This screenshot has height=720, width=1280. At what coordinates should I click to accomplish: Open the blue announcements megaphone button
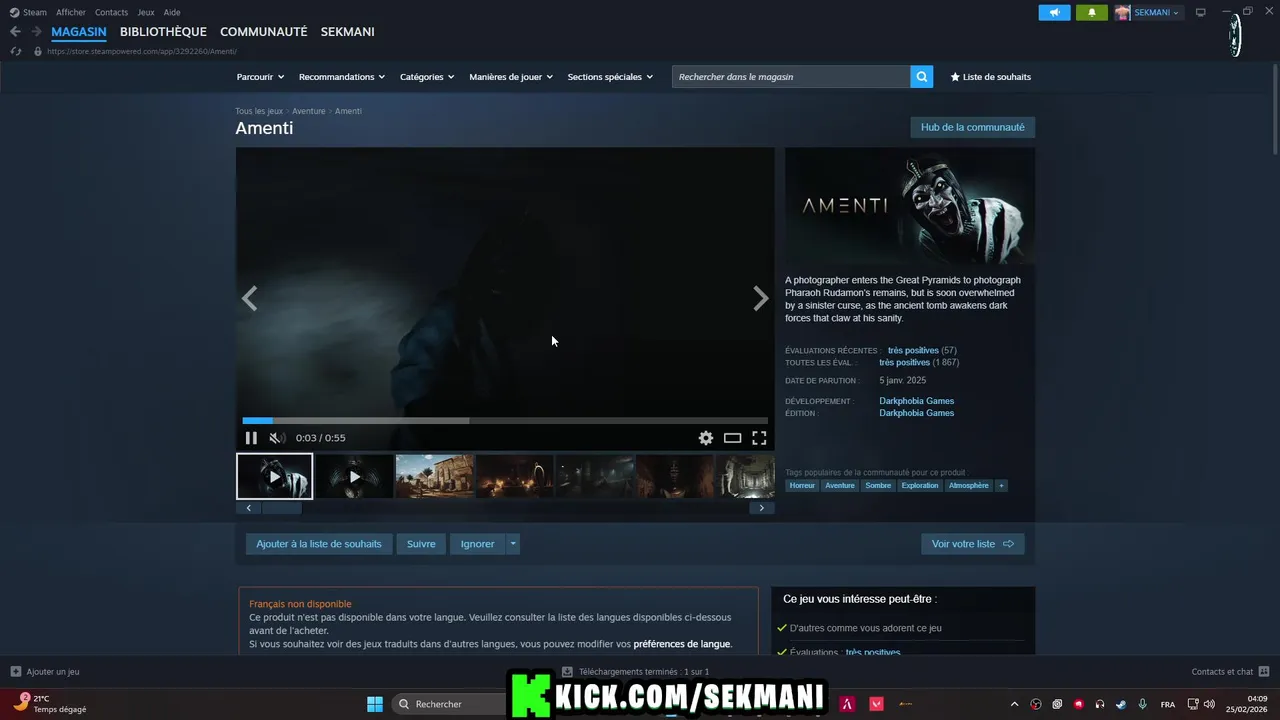click(1054, 12)
